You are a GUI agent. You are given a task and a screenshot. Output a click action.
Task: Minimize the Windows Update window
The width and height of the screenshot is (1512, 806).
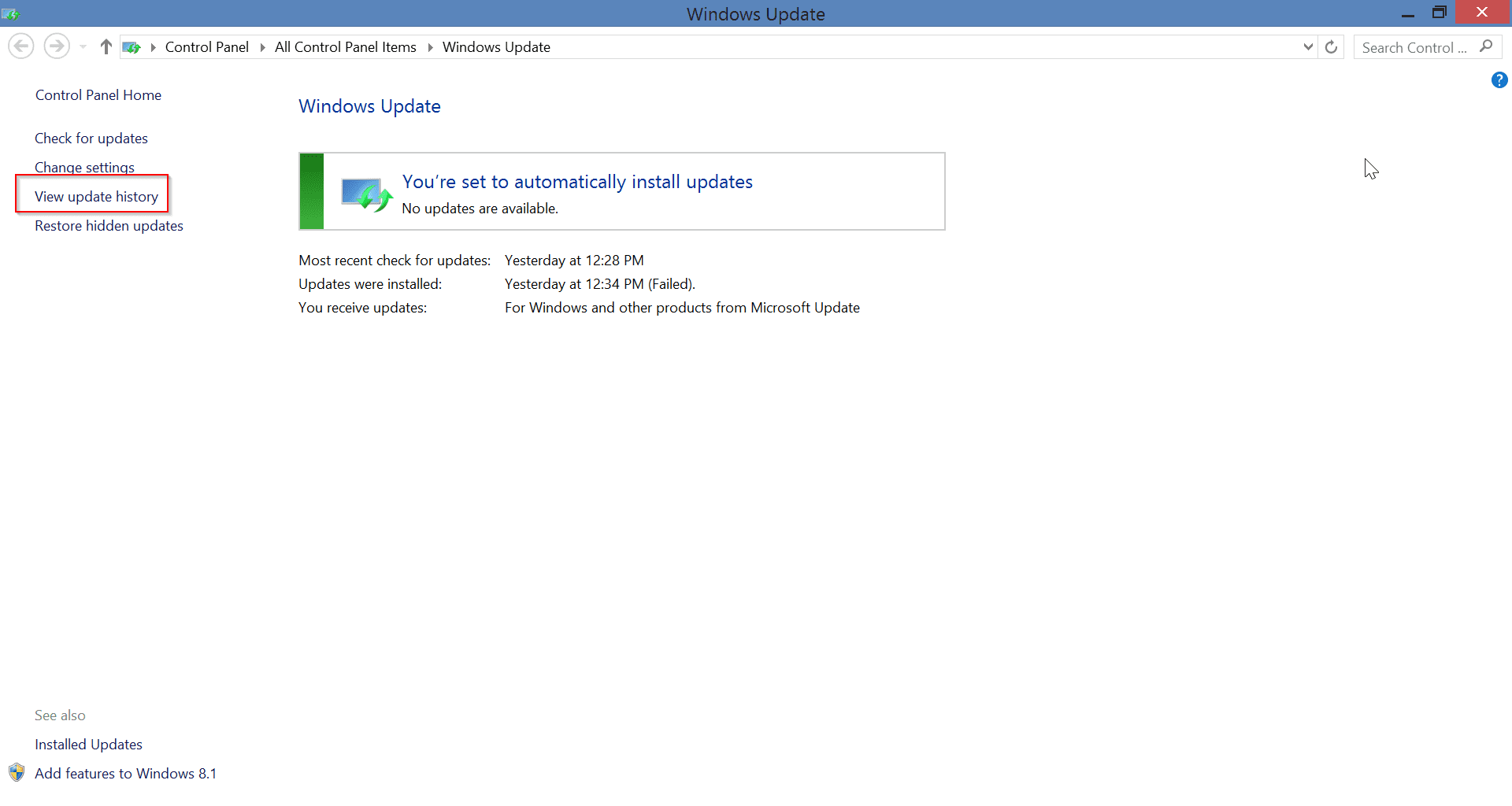coord(1408,13)
